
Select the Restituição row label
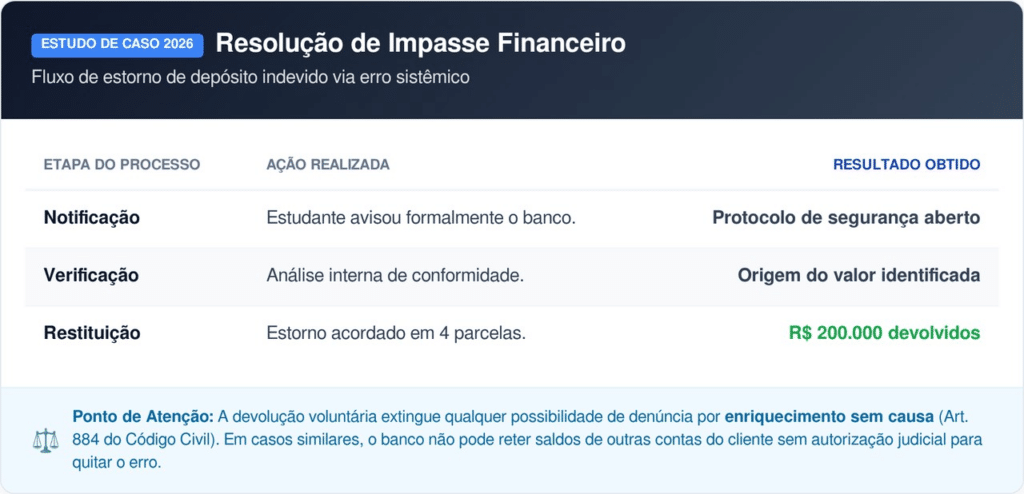[x=92, y=334]
